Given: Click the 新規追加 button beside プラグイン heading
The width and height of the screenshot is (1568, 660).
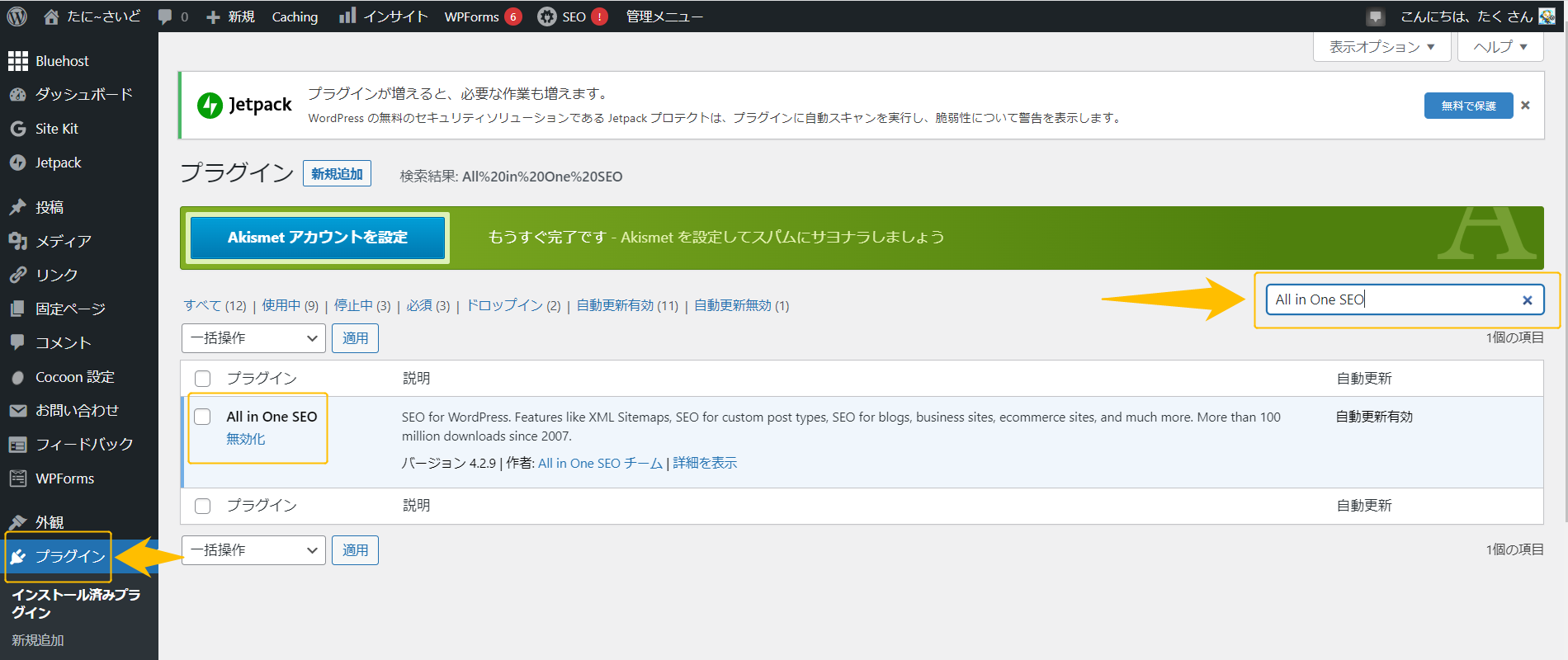Looking at the screenshot, I should 337,173.
